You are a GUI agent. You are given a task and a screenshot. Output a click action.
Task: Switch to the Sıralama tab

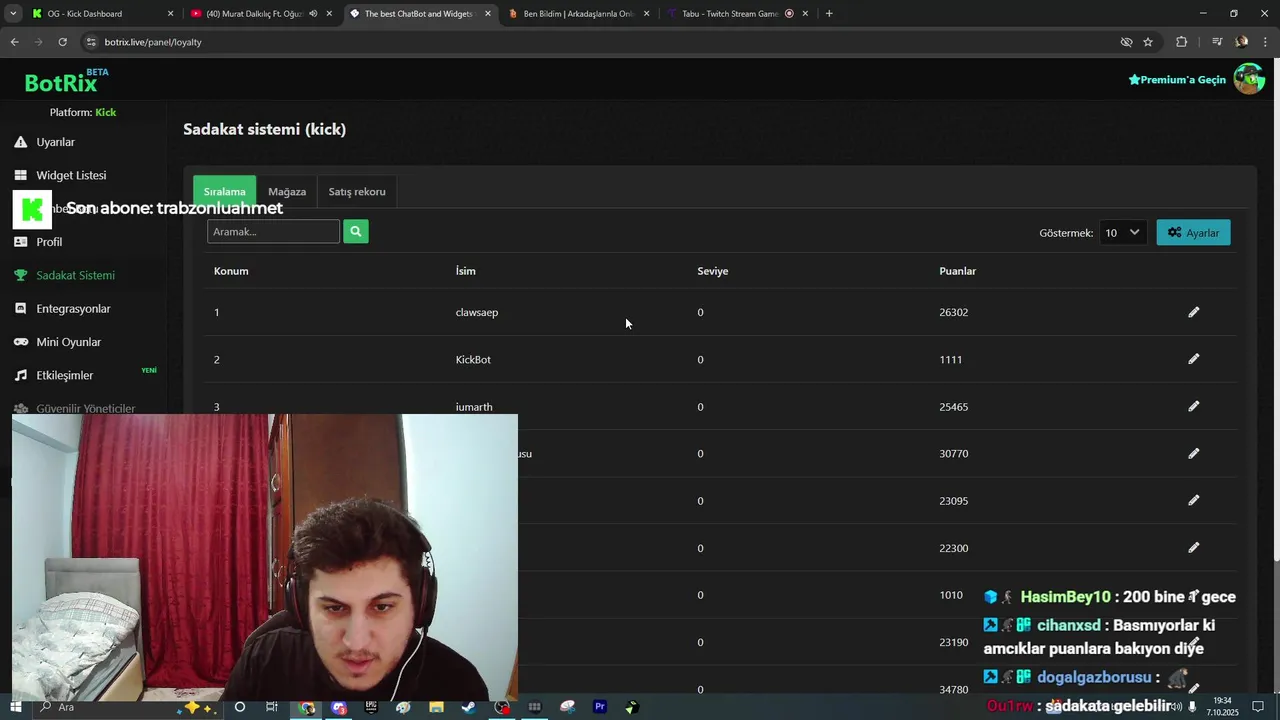(225, 191)
